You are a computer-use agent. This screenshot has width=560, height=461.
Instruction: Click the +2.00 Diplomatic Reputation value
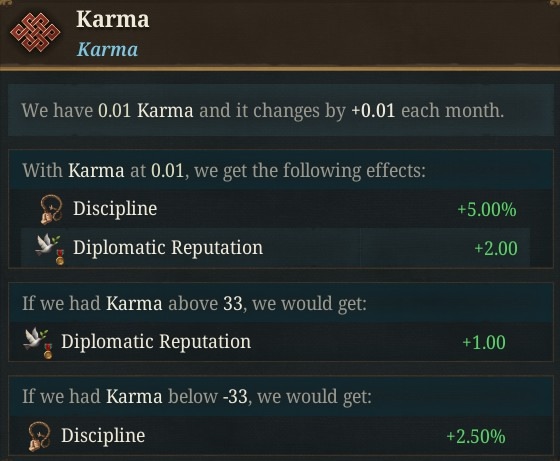point(496,249)
